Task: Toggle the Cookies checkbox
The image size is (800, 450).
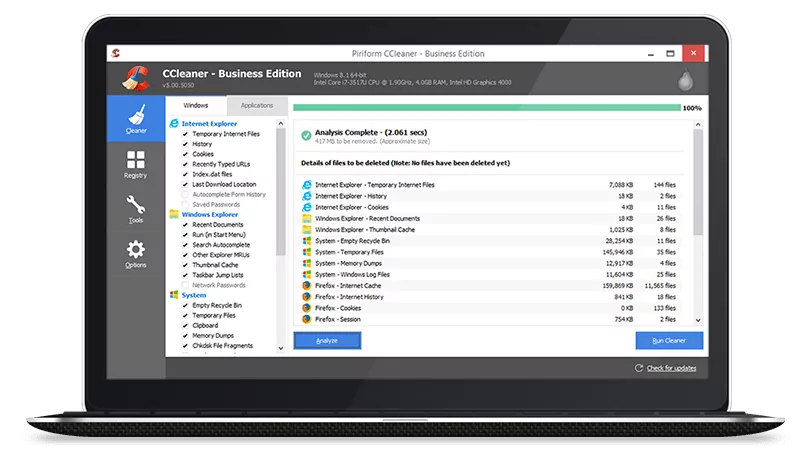Action: click(x=185, y=154)
